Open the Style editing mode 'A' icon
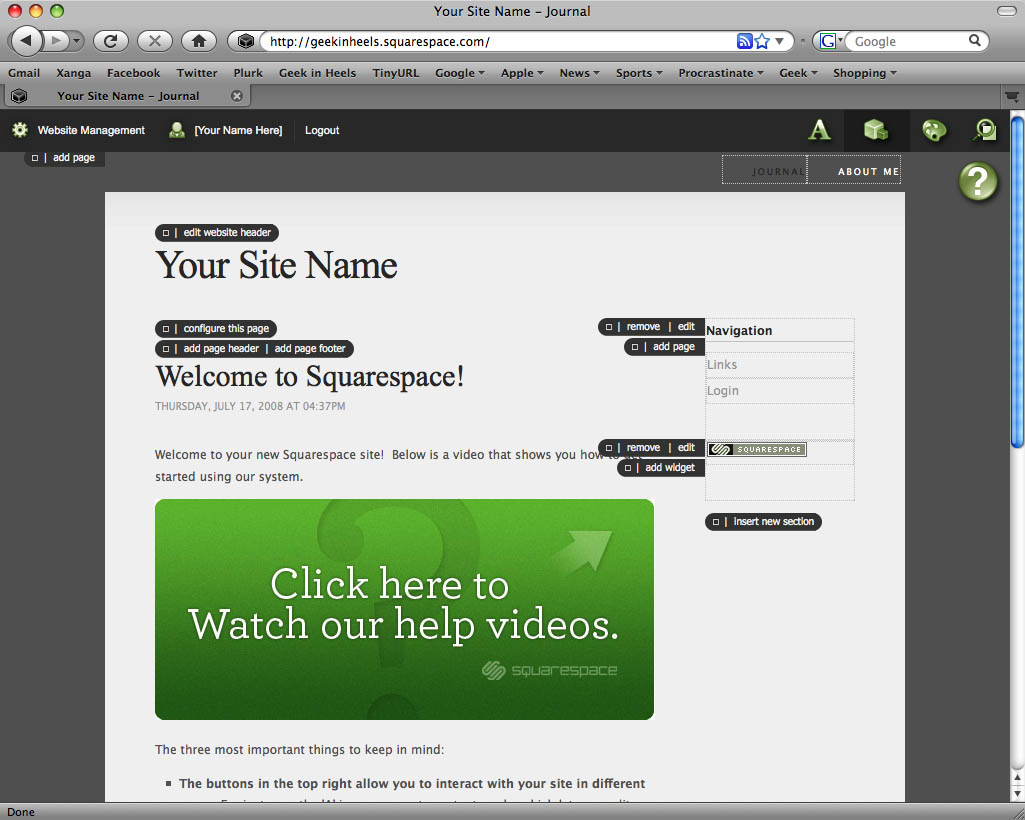Viewport: 1025px width, 820px height. tap(819, 129)
